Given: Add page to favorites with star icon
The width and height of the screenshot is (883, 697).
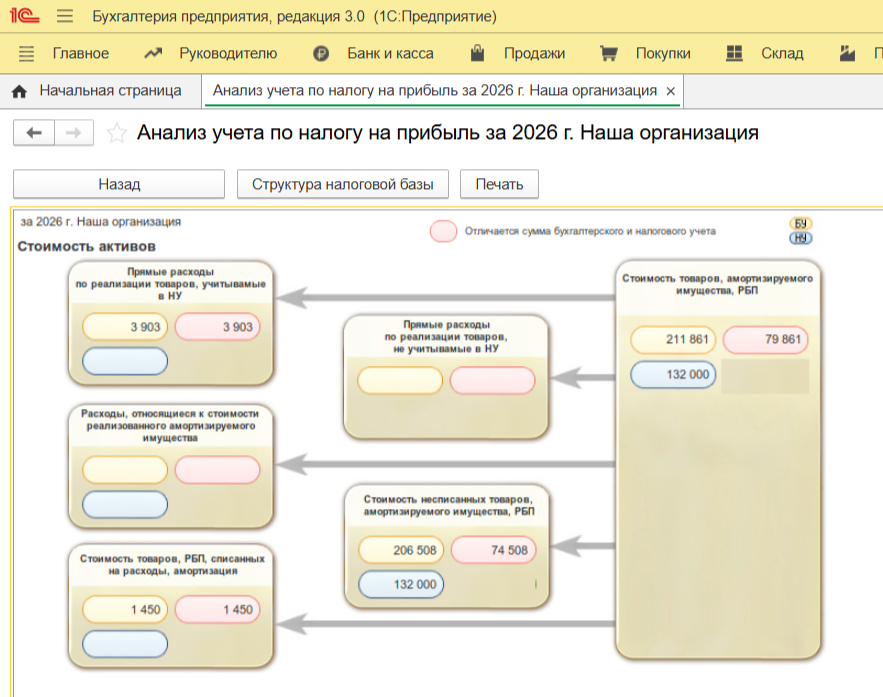Looking at the screenshot, I should 117,133.
